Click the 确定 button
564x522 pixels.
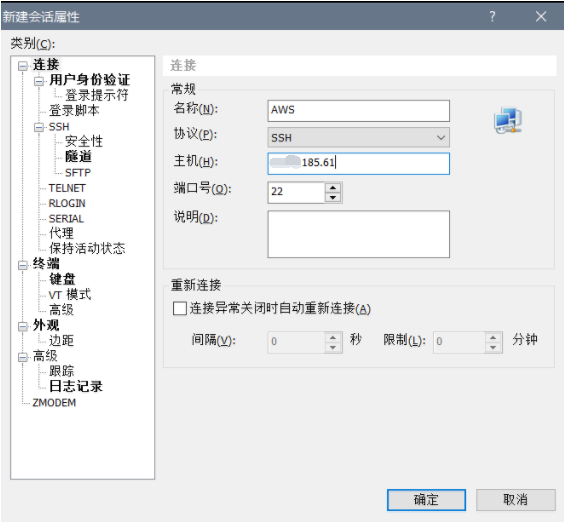point(426,500)
